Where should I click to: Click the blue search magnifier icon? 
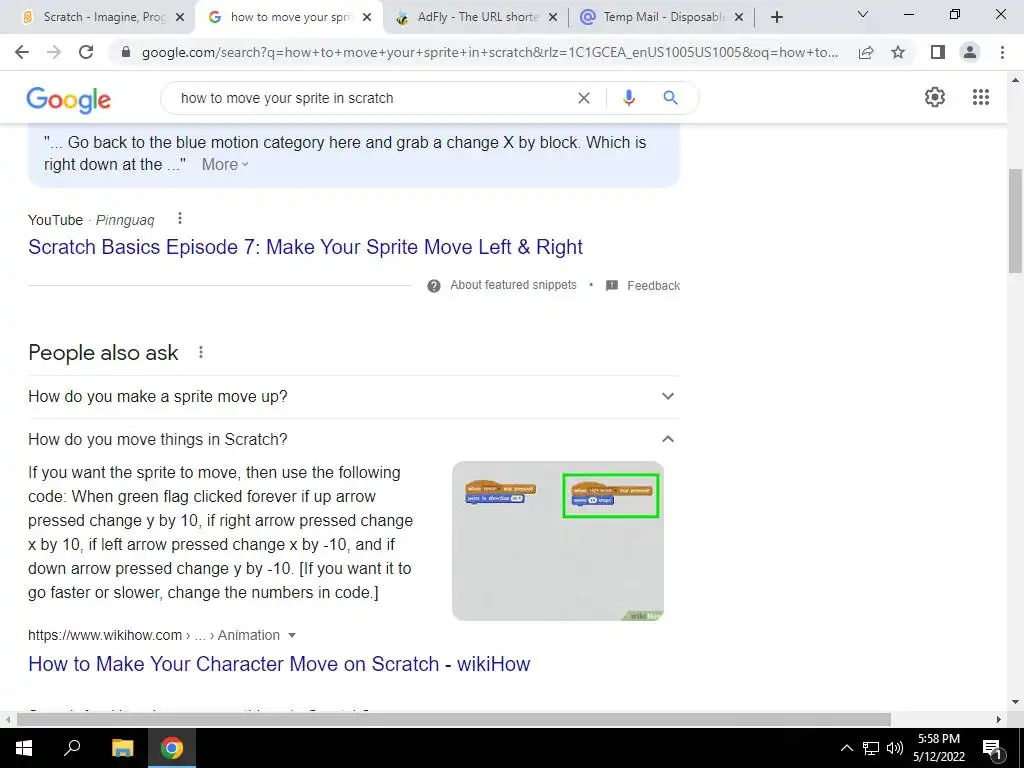tap(670, 98)
